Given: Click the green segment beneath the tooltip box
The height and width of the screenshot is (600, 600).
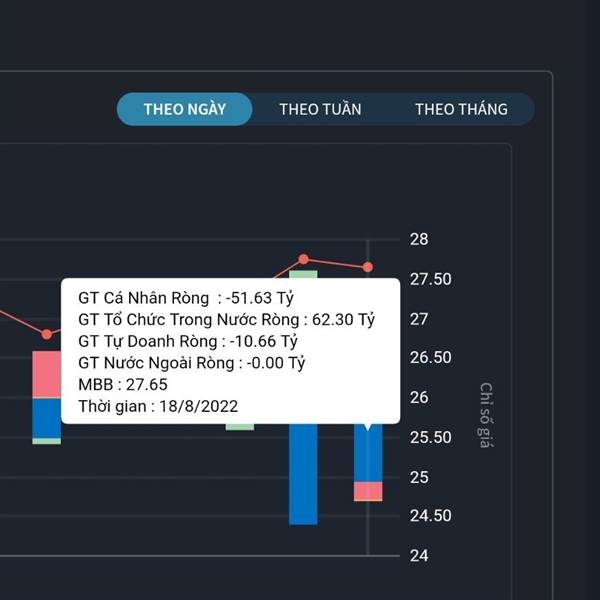Looking at the screenshot, I should point(240,427).
